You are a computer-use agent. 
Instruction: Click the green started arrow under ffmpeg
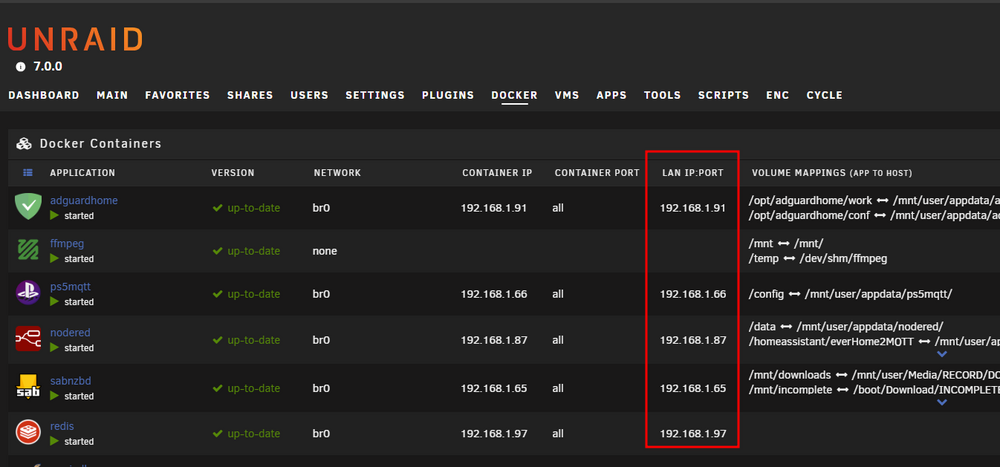click(54, 258)
